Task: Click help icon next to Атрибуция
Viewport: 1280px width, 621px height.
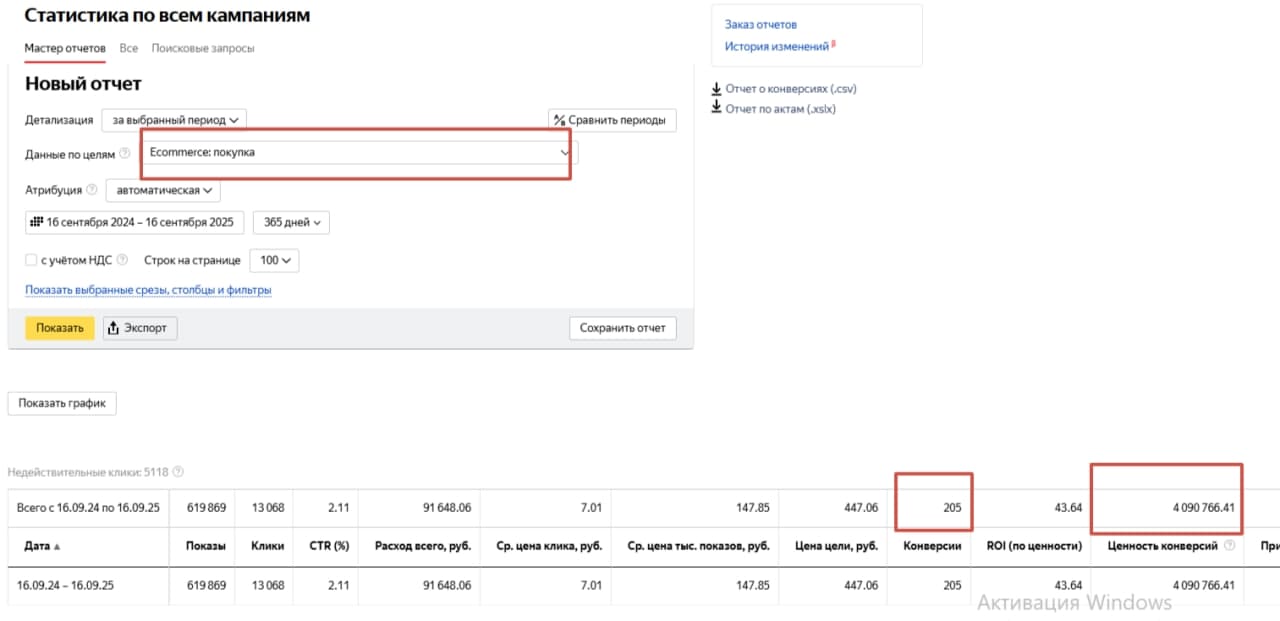Action: pos(92,190)
